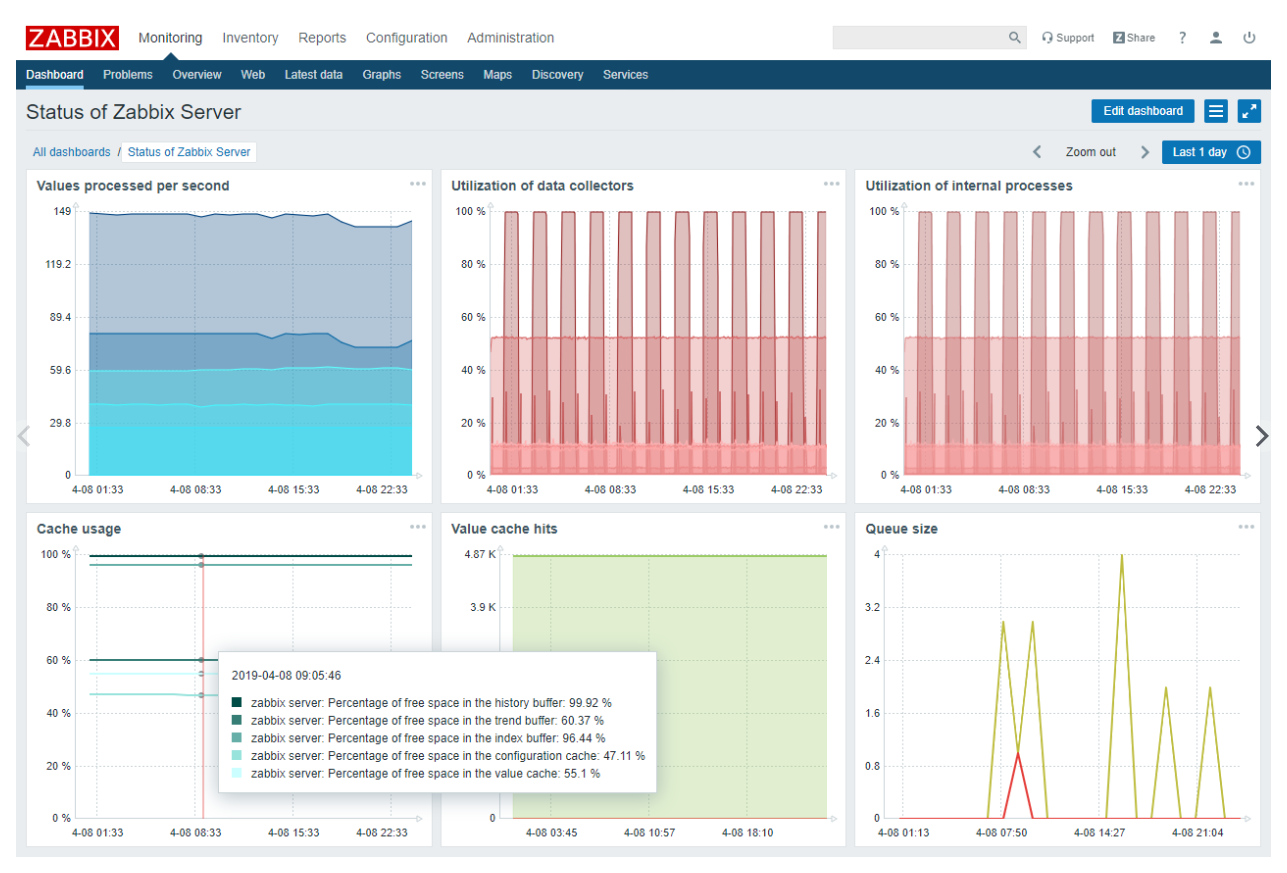Click value cache pale legend swatch
The width and height of the screenshot is (1287, 873).
click(x=237, y=774)
